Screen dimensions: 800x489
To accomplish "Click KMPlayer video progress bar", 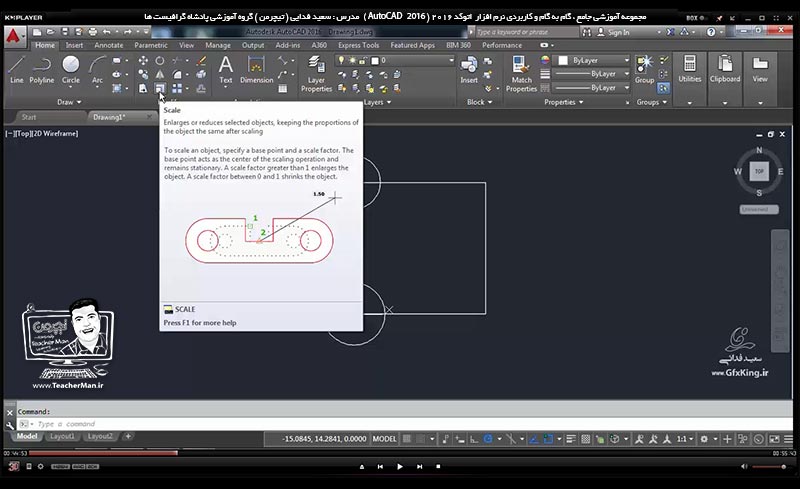I will [x=398, y=453].
